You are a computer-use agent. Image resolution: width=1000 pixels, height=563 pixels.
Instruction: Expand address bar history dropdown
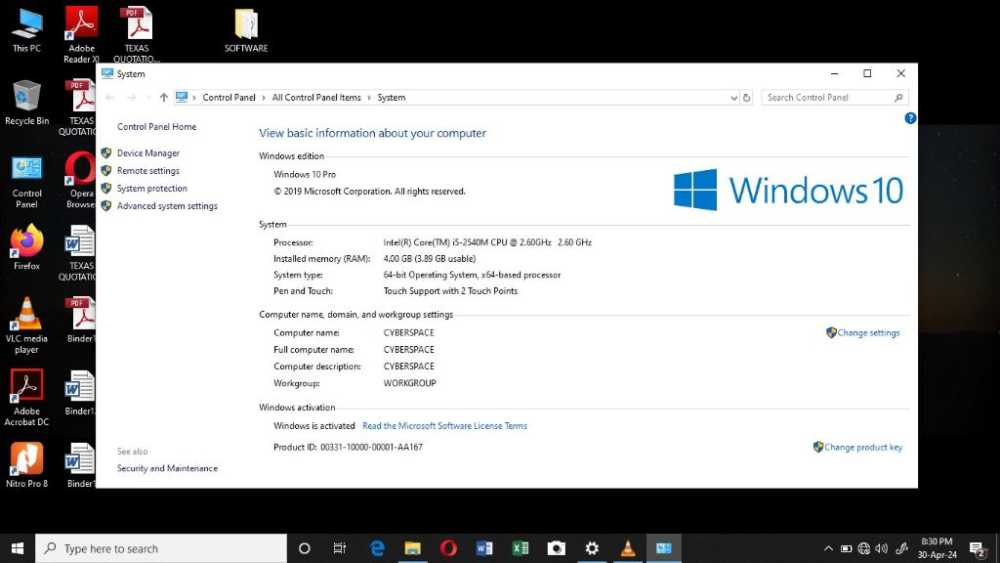click(x=733, y=98)
